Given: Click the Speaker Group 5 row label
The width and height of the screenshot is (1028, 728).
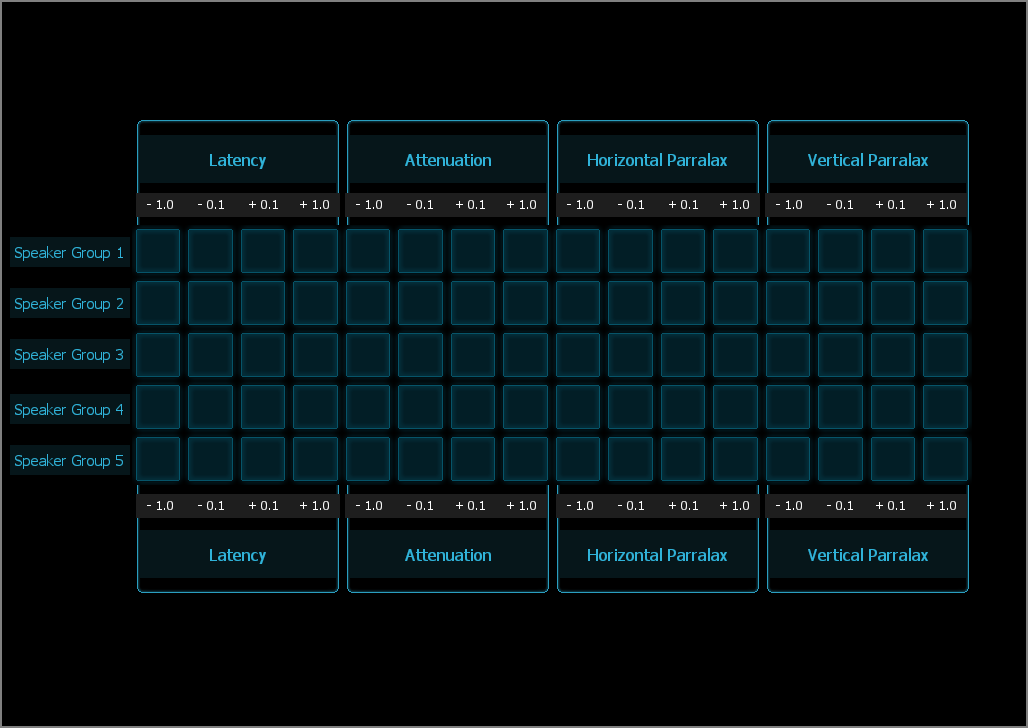Looking at the screenshot, I should click(69, 461).
